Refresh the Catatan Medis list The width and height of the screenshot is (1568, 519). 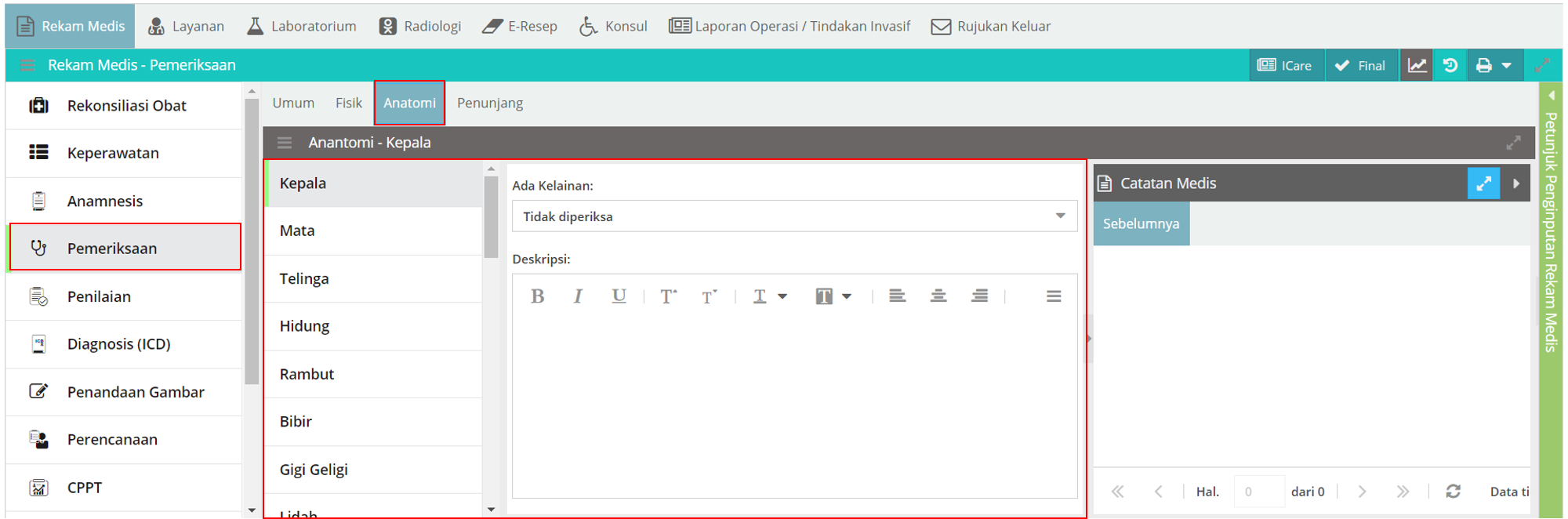[x=1453, y=492]
